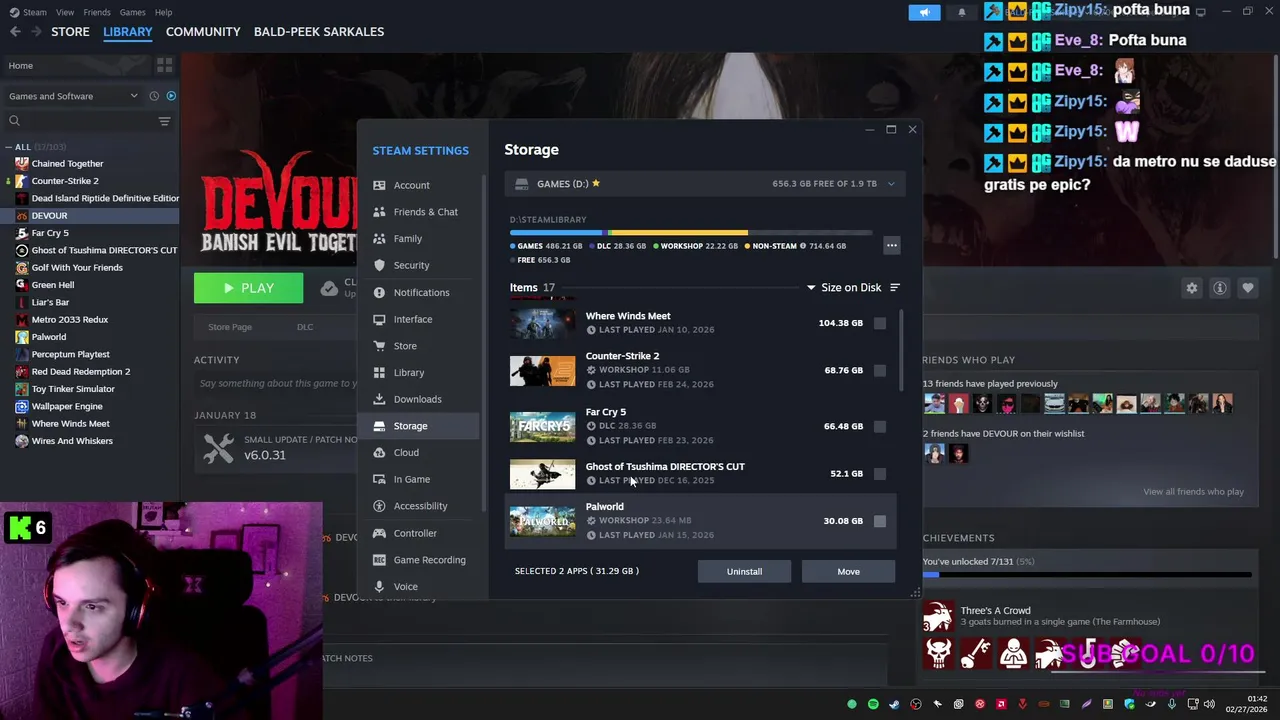The height and width of the screenshot is (720, 1280).
Task: Click the Move button
Action: 848,572
